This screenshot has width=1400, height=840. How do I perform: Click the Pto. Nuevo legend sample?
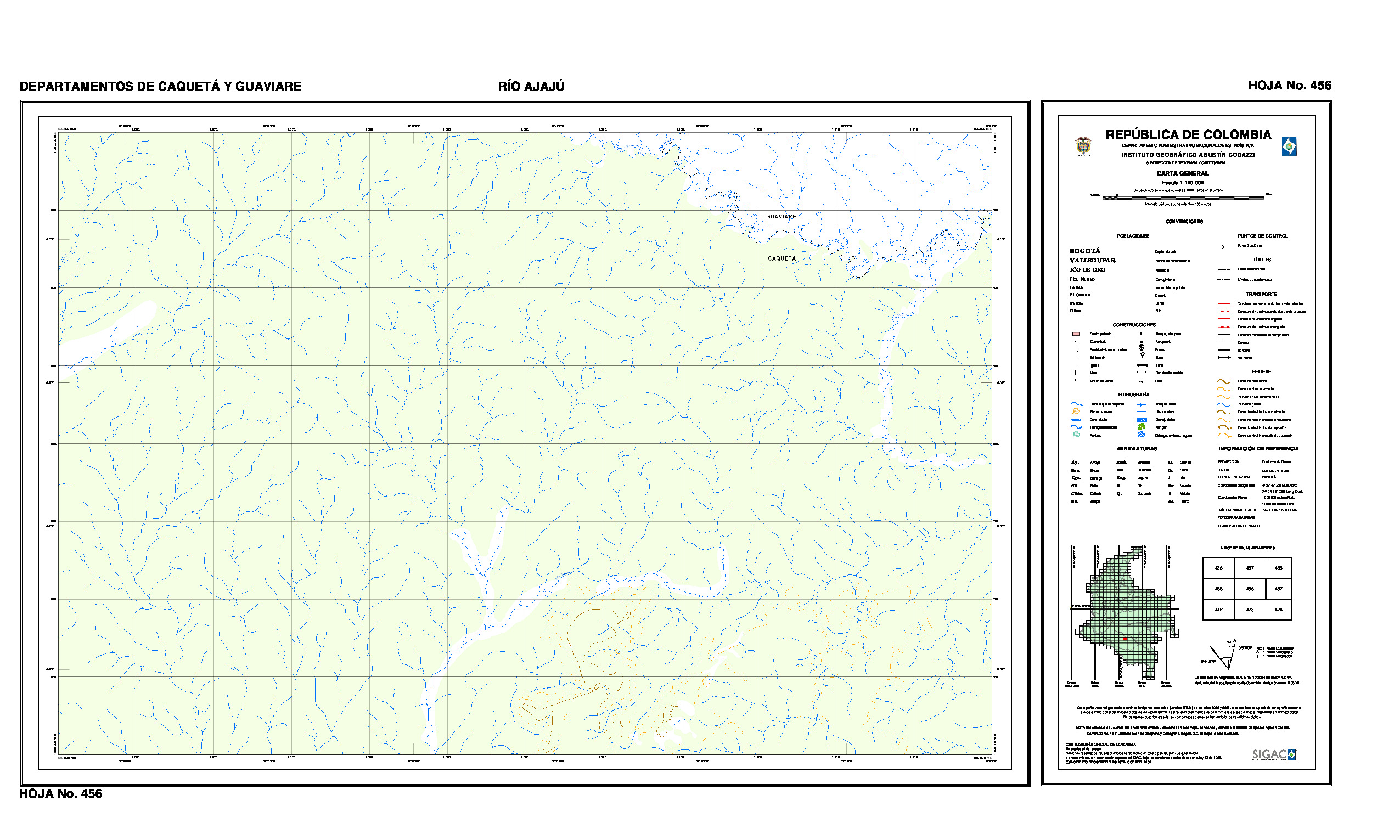(1082, 279)
